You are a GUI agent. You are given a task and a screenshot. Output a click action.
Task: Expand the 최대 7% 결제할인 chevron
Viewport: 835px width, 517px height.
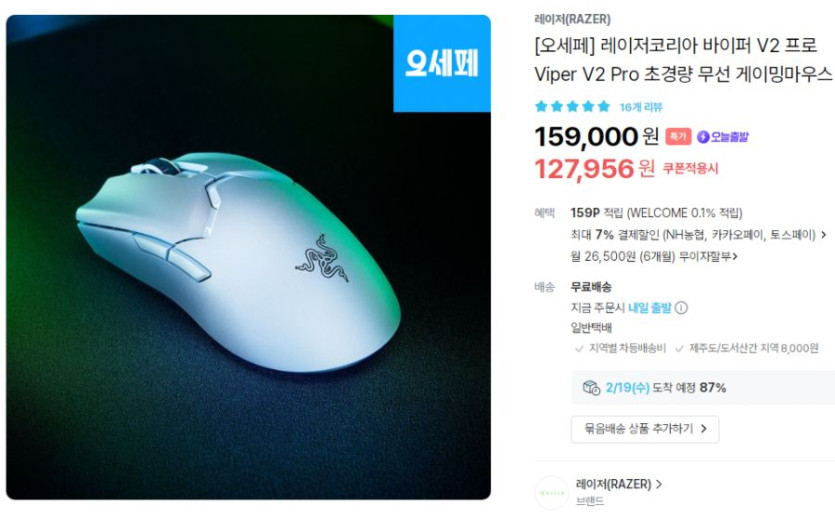(x=824, y=235)
